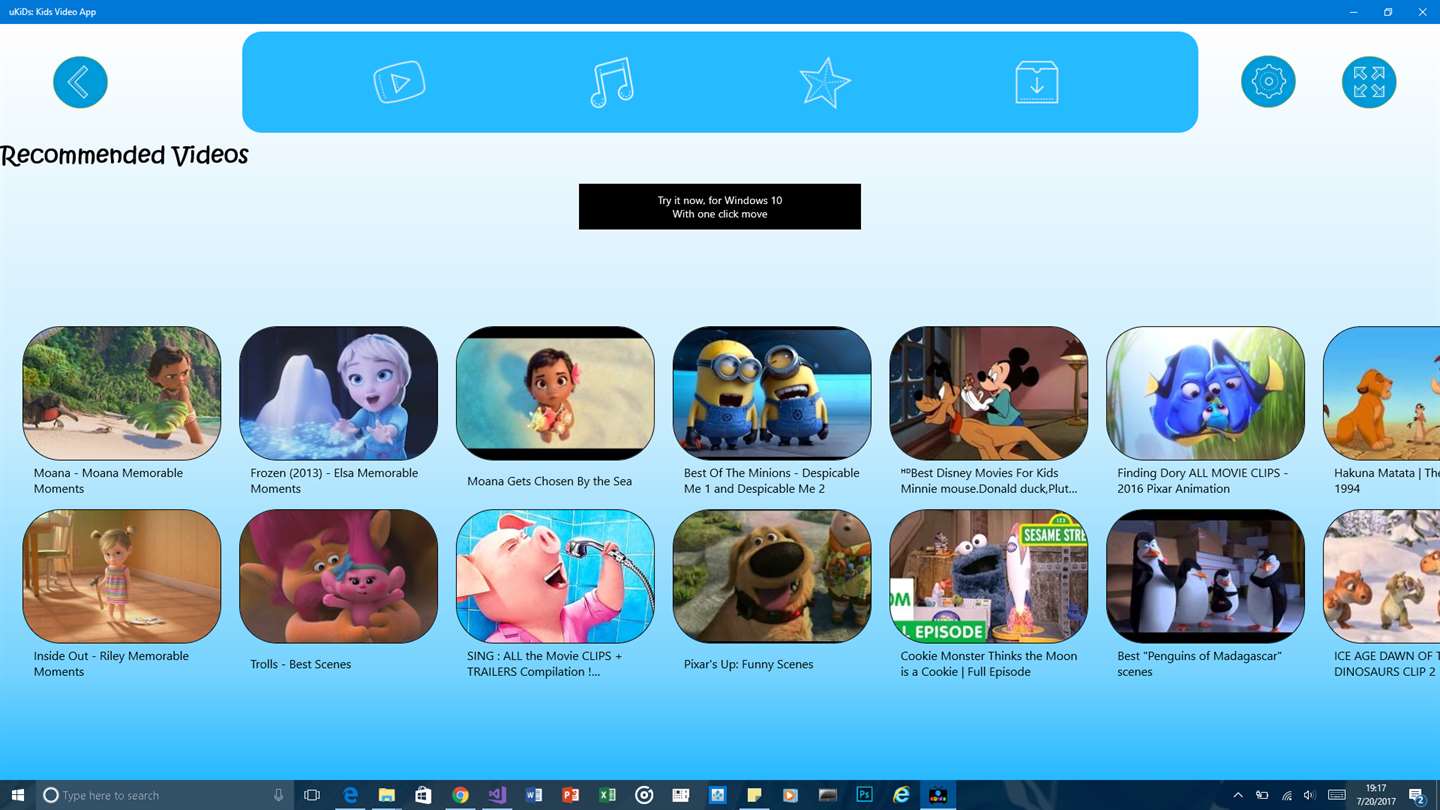Click the 'Pixar's Up: Funny Scenes' title
Viewport: 1440px width, 810px height.
(x=748, y=664)
